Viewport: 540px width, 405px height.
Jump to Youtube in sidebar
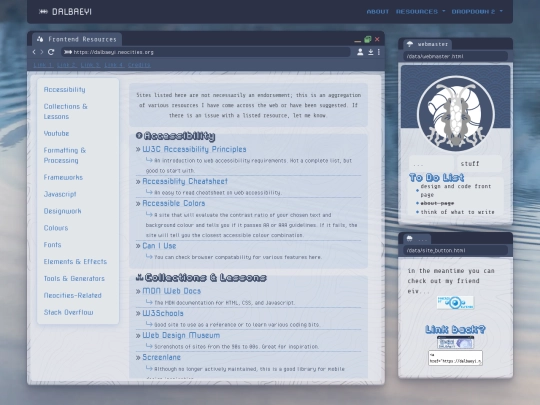(56, 133)
